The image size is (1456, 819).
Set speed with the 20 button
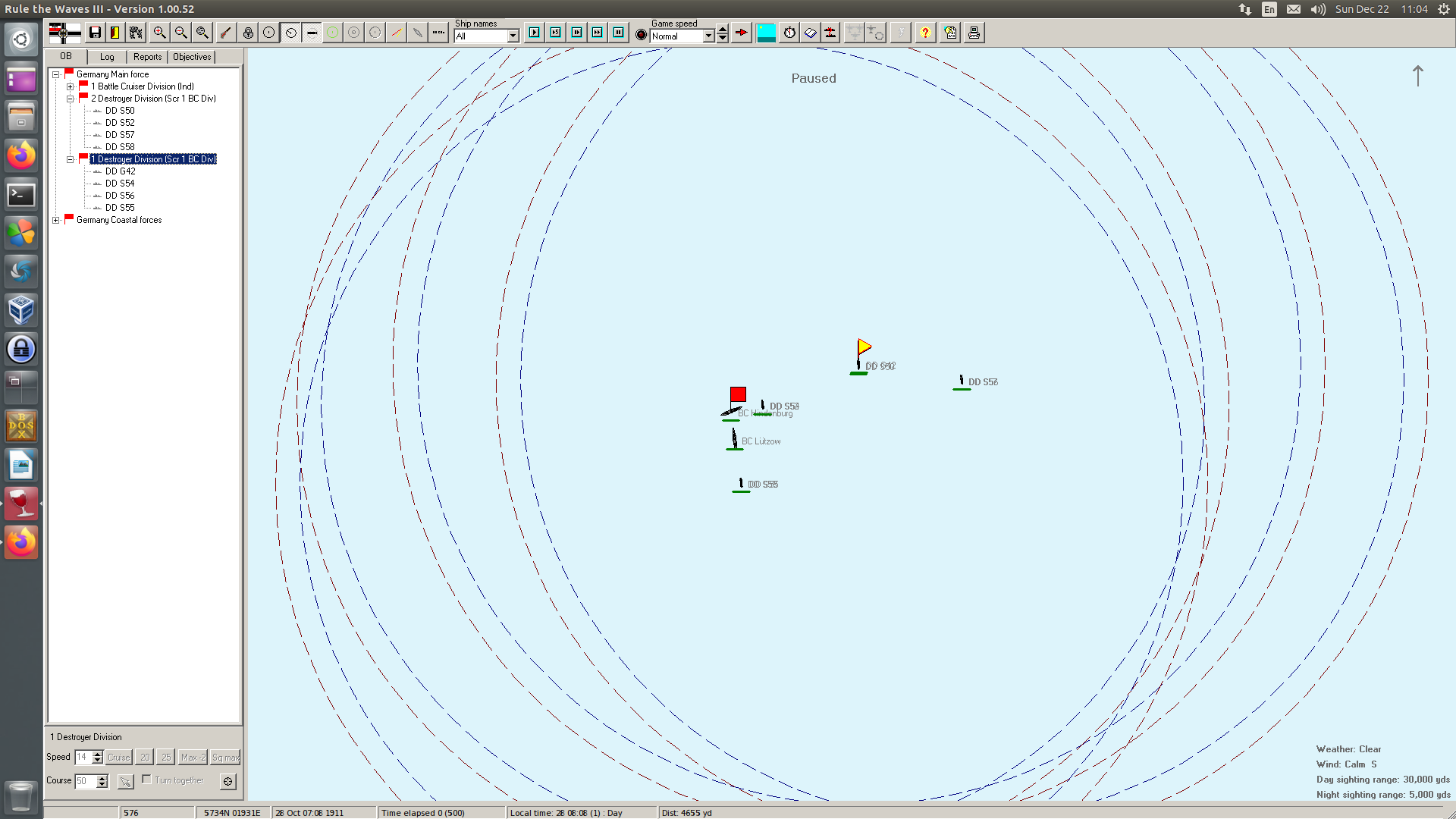pyautogui.click(x=145, y=757)
